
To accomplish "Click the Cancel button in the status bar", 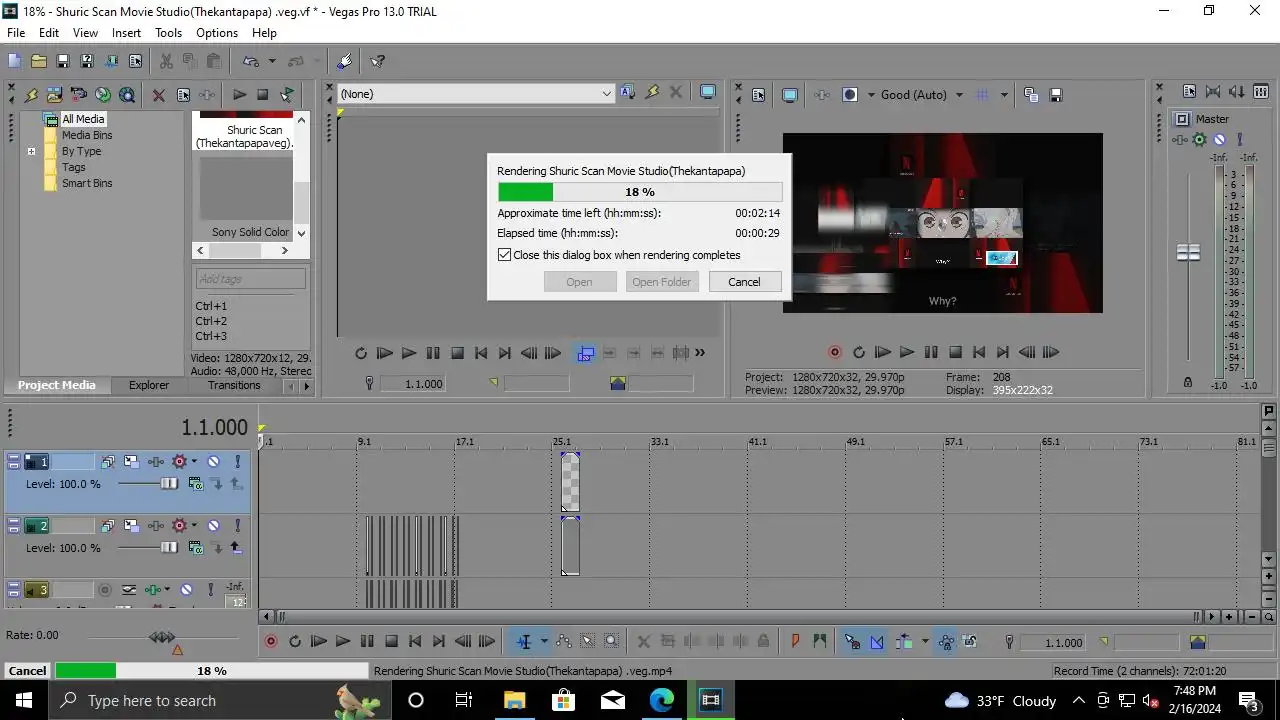I will click(x=27, y=671).
